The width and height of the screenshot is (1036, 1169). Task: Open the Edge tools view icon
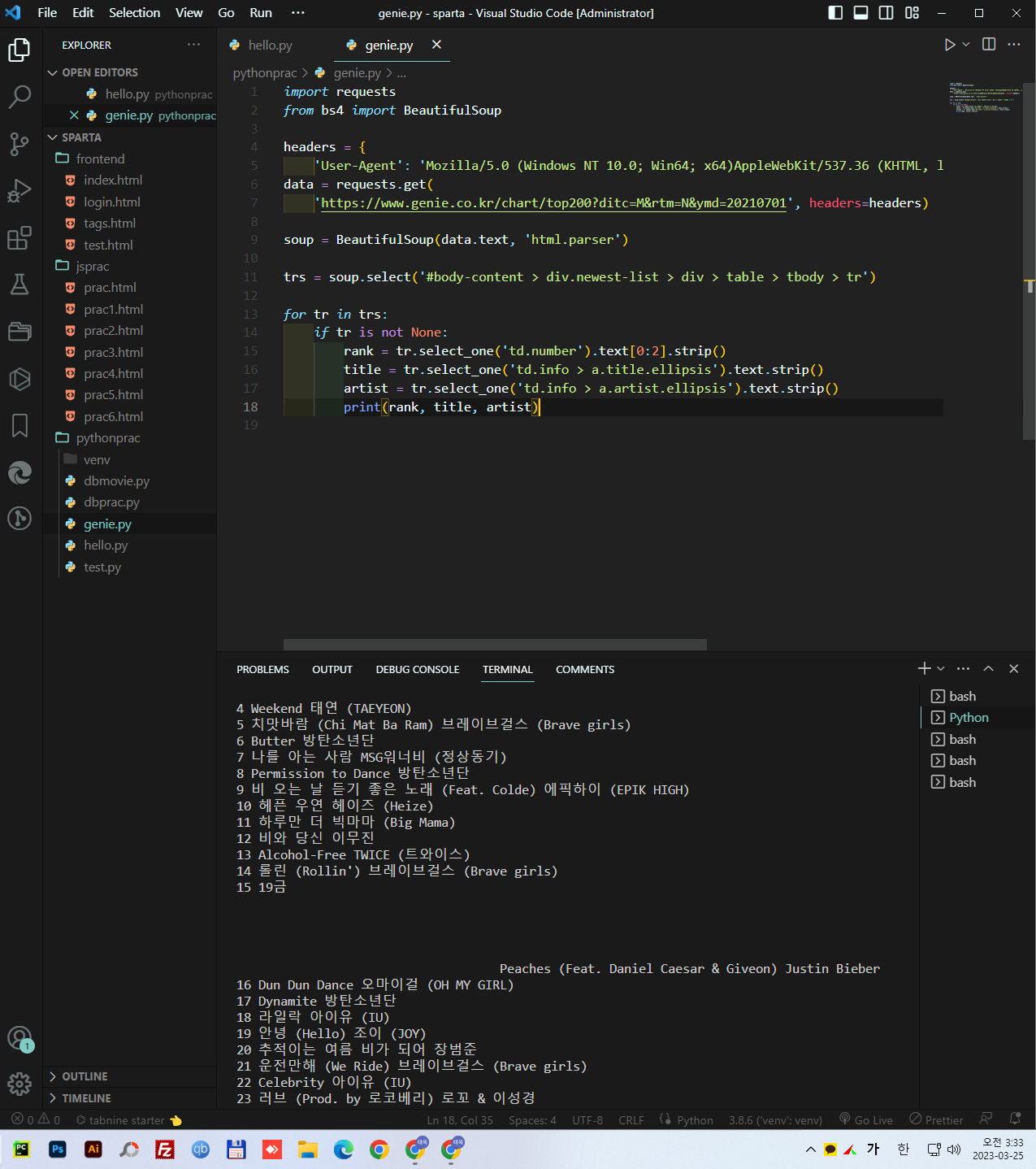pos(20,472)
